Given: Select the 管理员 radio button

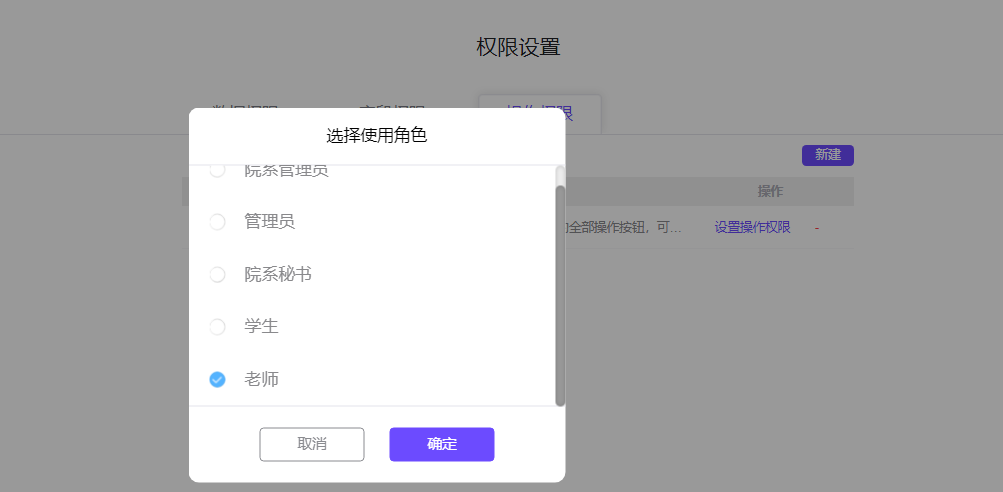Looking at the screenshot, I should pos(217,222).
